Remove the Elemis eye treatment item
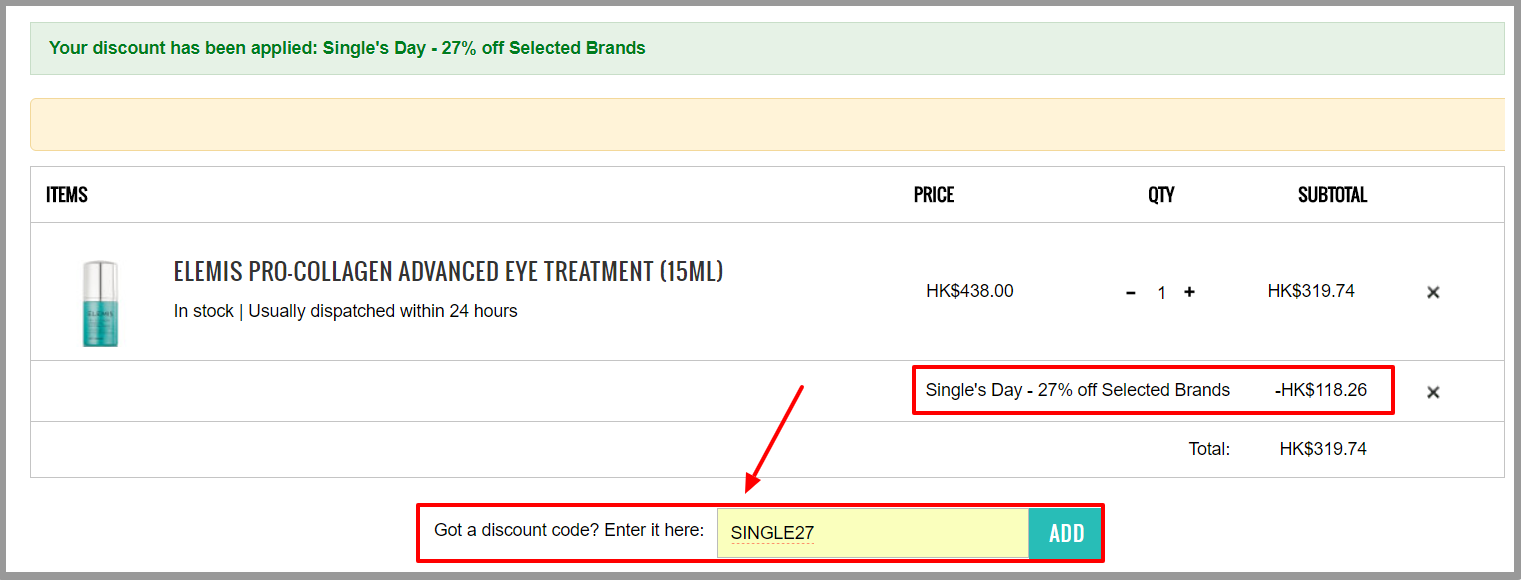 [1433, 292]
